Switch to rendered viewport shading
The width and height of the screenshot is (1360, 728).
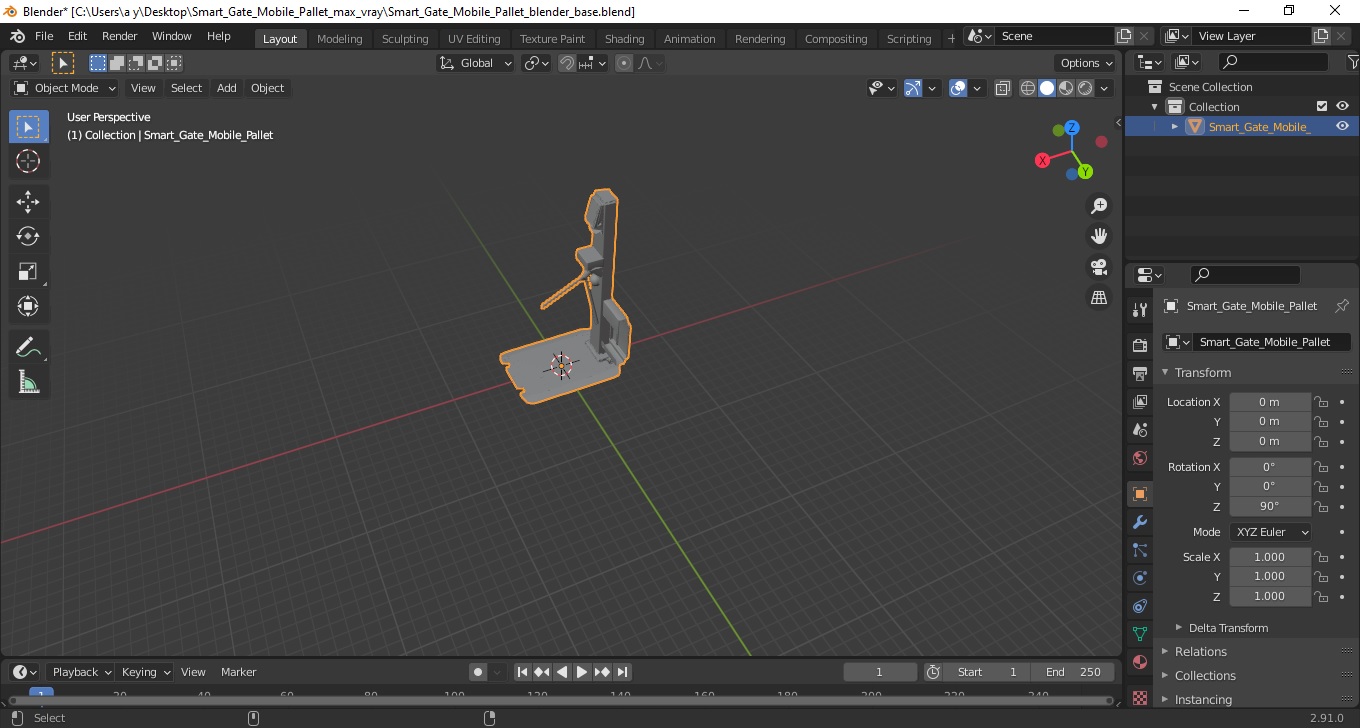coord(1085,88)
